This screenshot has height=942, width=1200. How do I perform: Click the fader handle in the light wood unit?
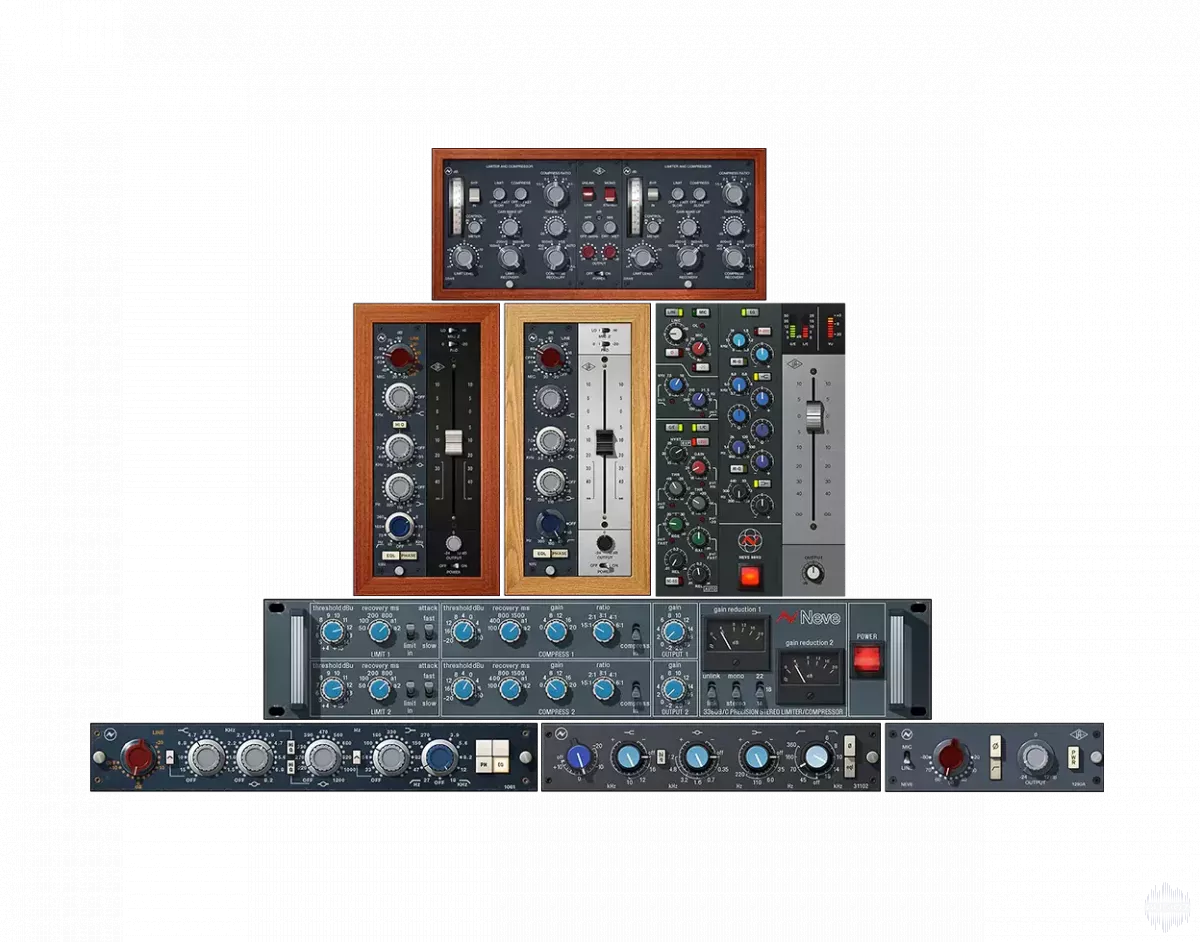coord(604,442)
